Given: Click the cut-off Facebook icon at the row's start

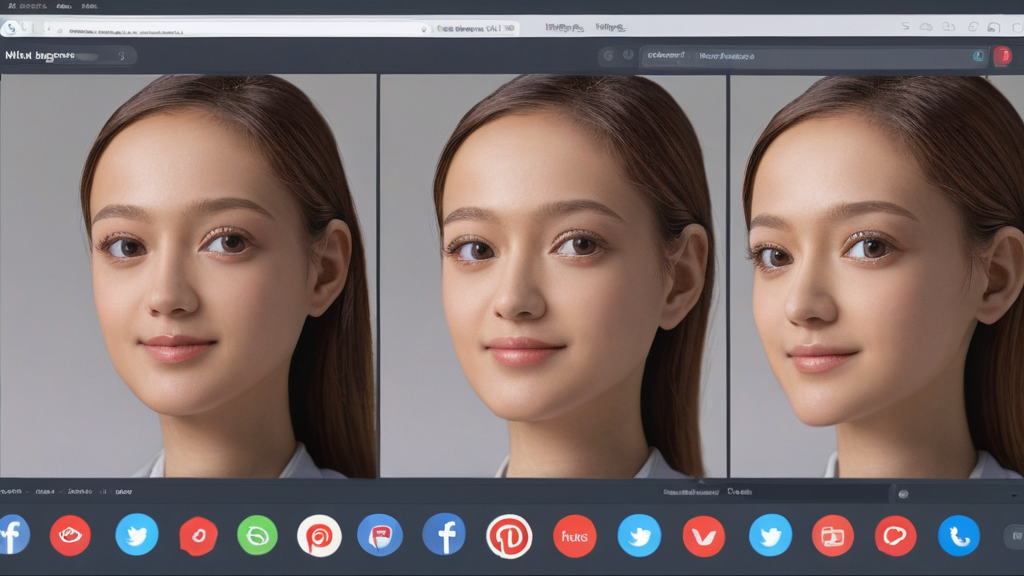Looking at the screenshot, I should tap(13, 535).
